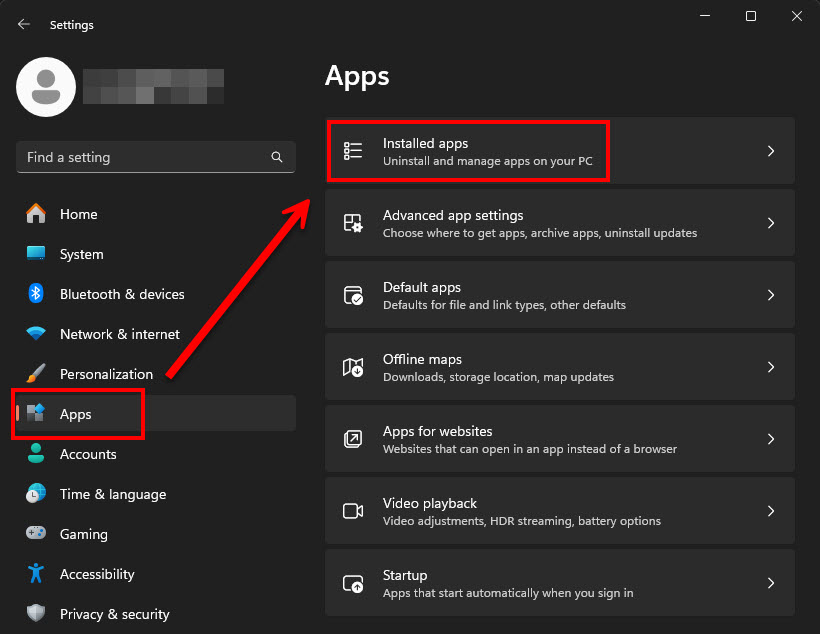The height and width of the screenshot is (634, 820).
Task: Close the Settings window
Action: pos(796,16)
